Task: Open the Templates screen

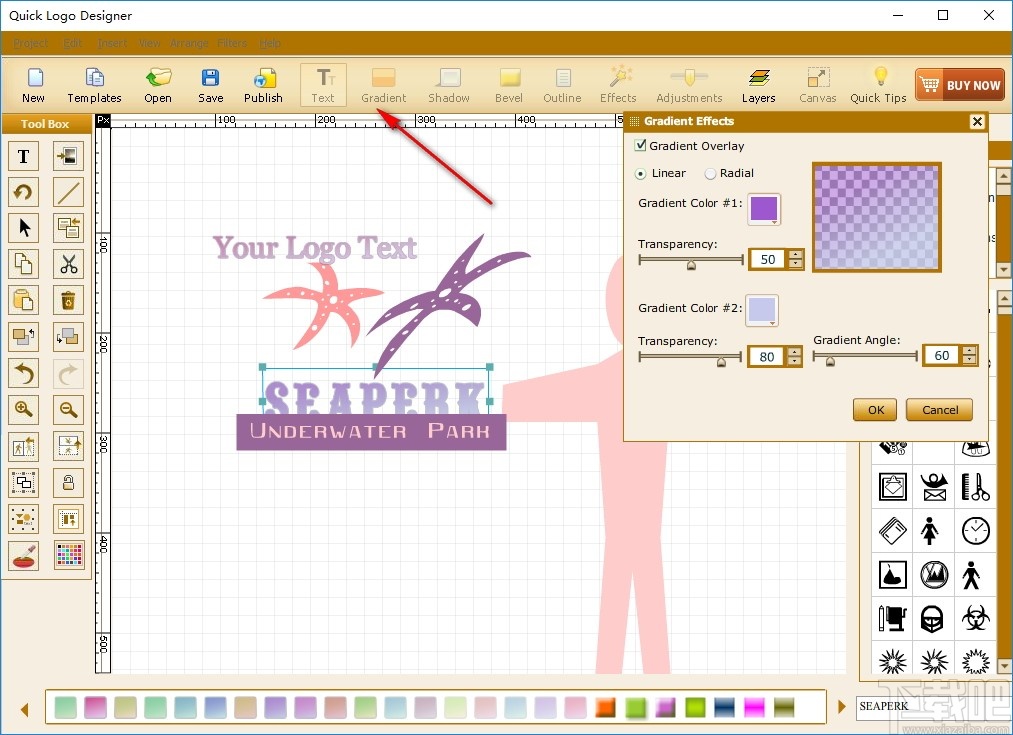Action: click(x=94, y=85)
